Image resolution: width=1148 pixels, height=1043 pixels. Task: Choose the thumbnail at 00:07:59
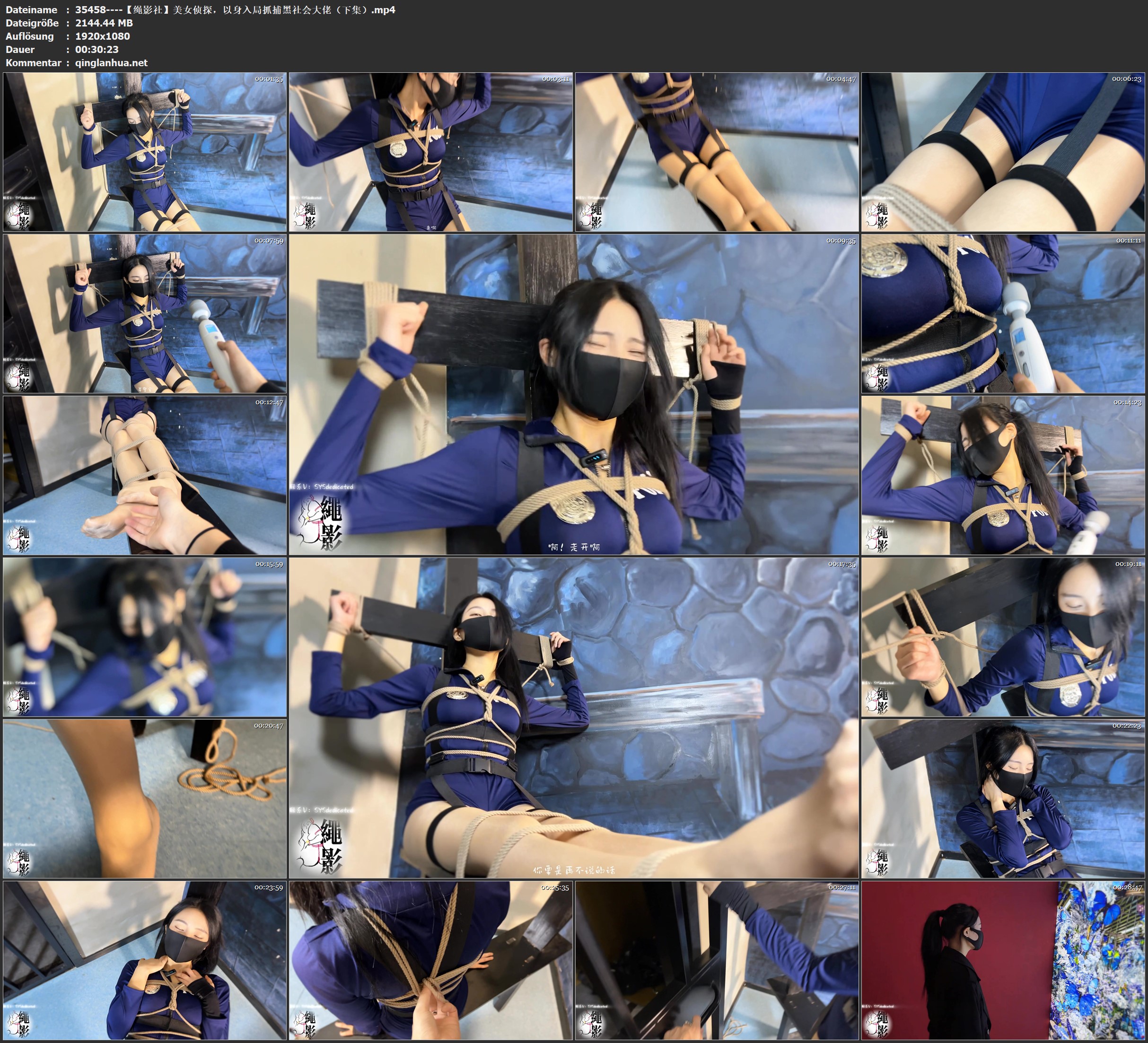pos(145,313)
